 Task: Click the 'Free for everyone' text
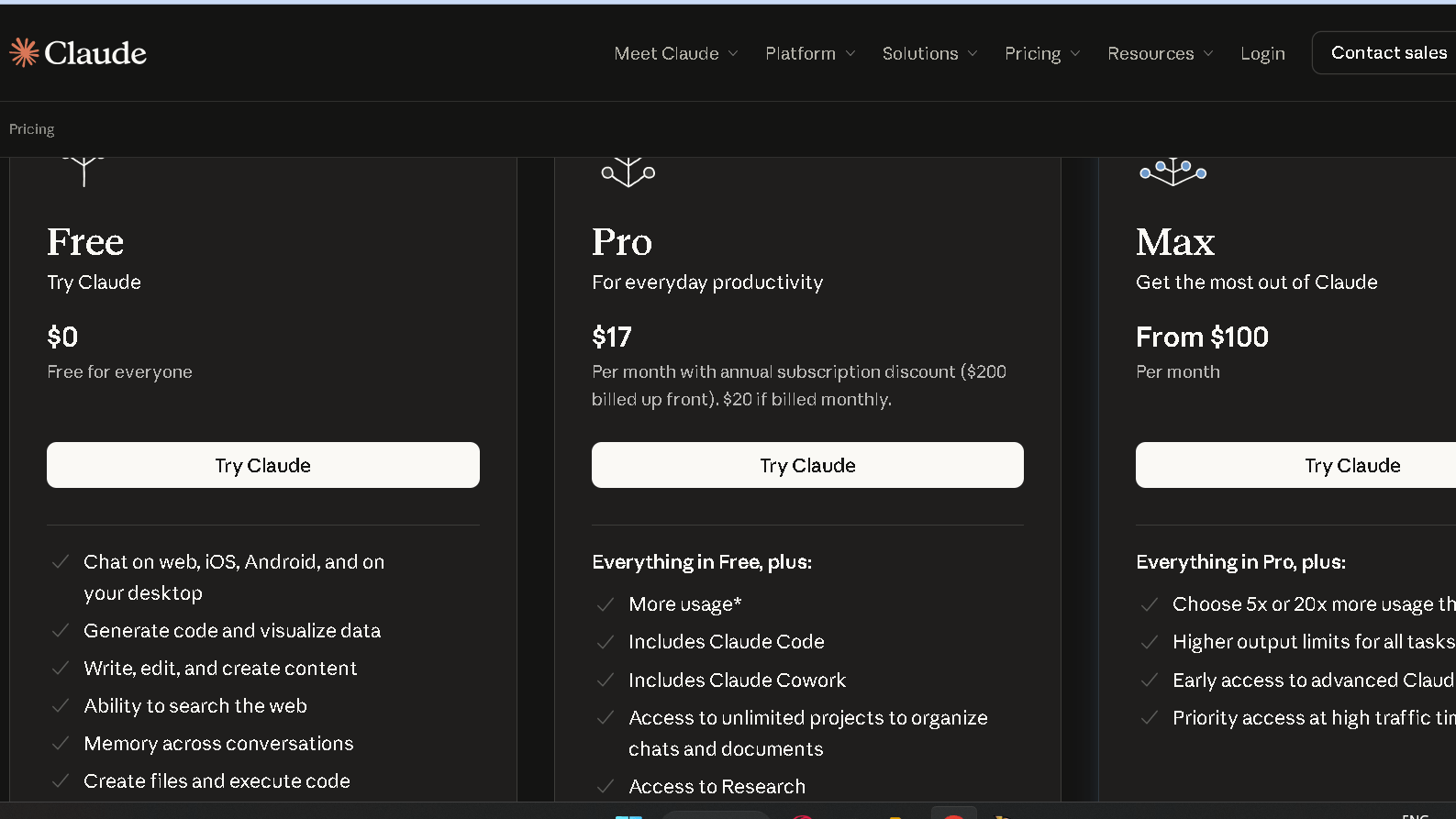(x=119, y=371)
